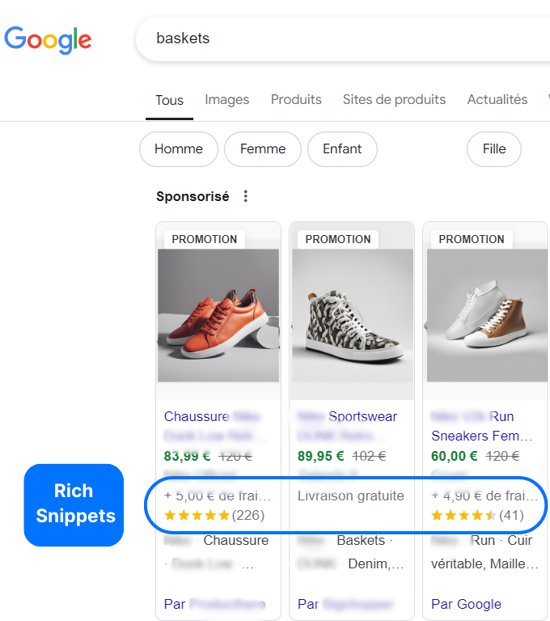Open the Sponsorisé three-dot options menu

tap(246, 196)
